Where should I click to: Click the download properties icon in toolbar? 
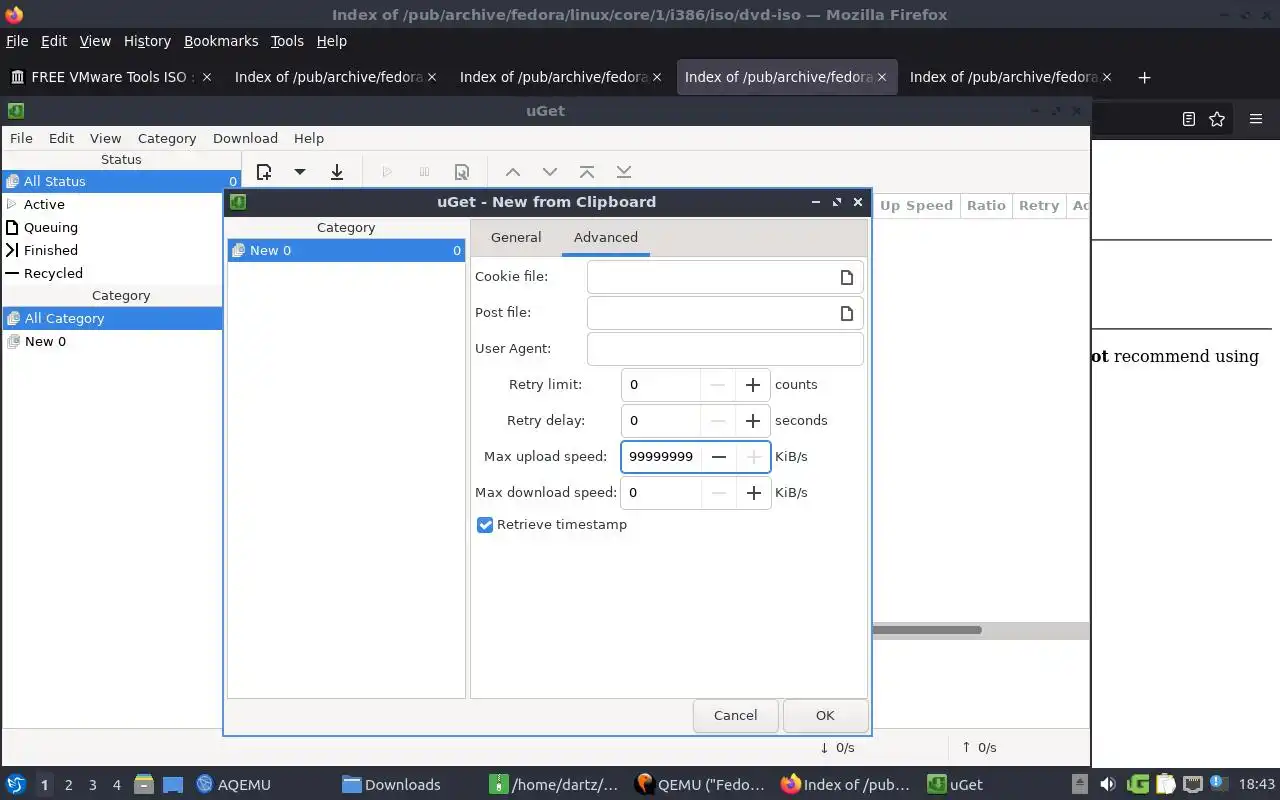pos(461,172)
